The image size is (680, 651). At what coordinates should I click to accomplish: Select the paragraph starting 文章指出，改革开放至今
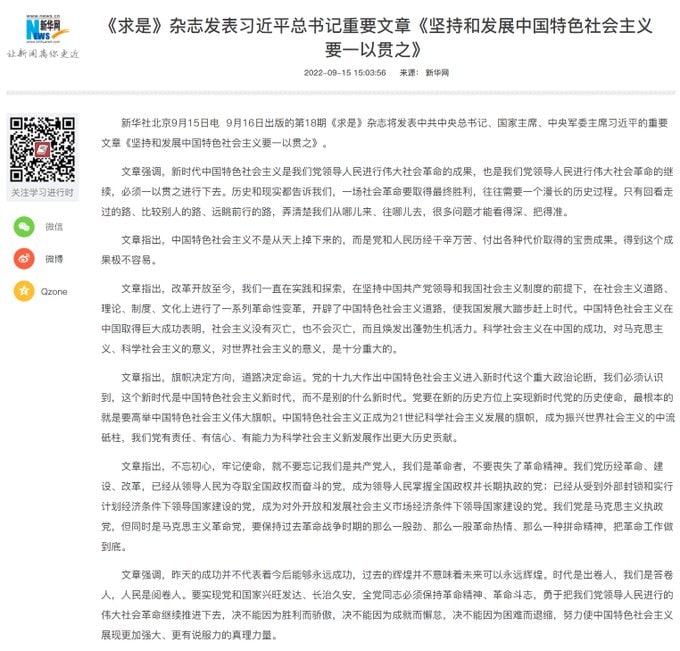[387, 319]
